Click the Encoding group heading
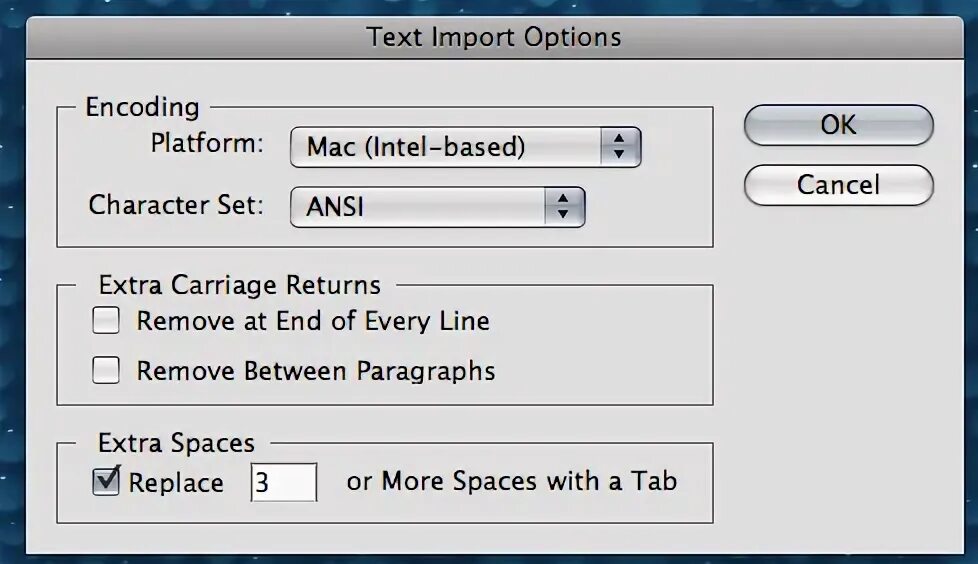This screenshot has height=564, width=978. (142, 107)
